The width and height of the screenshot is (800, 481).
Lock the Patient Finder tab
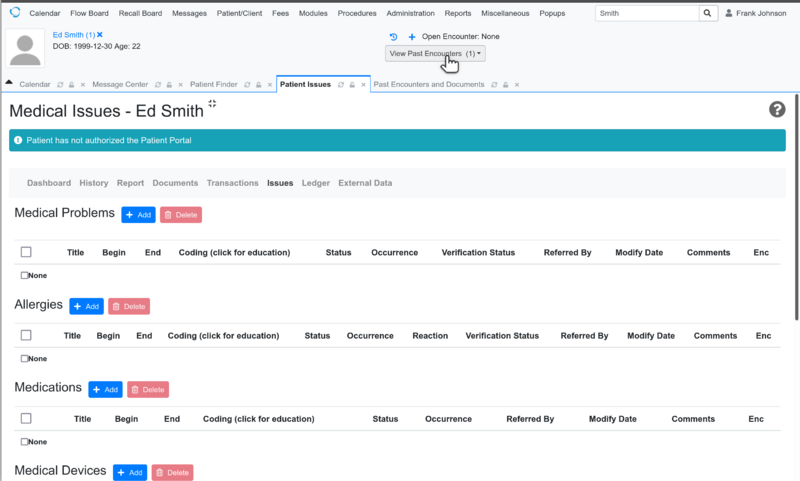259,85
